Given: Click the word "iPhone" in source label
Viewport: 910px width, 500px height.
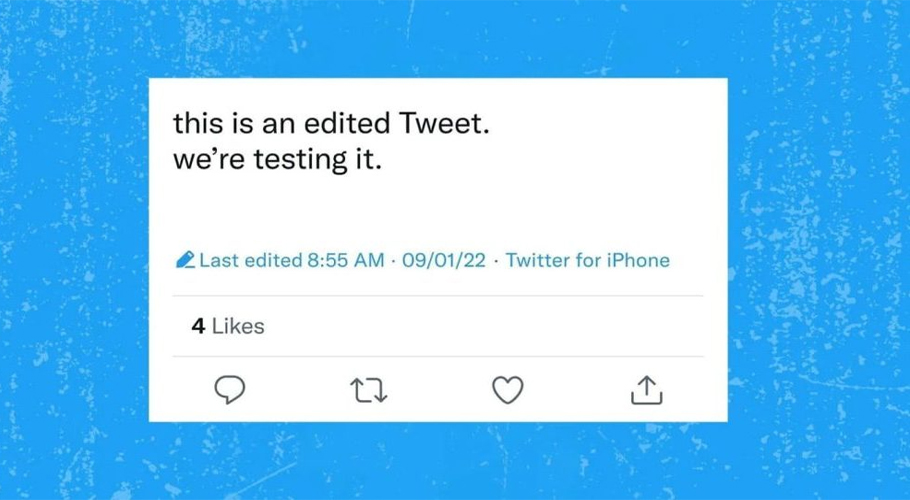Looking at the screenshot, I should (x=638, y=260).
